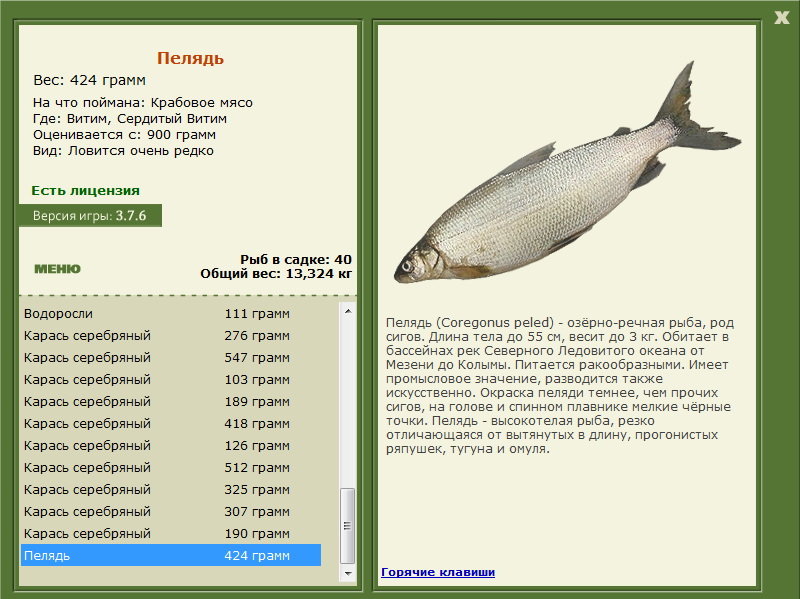
Task: Click 'Где: Витим, Сердитый Витим' text
Action: [x=130, y=119]
